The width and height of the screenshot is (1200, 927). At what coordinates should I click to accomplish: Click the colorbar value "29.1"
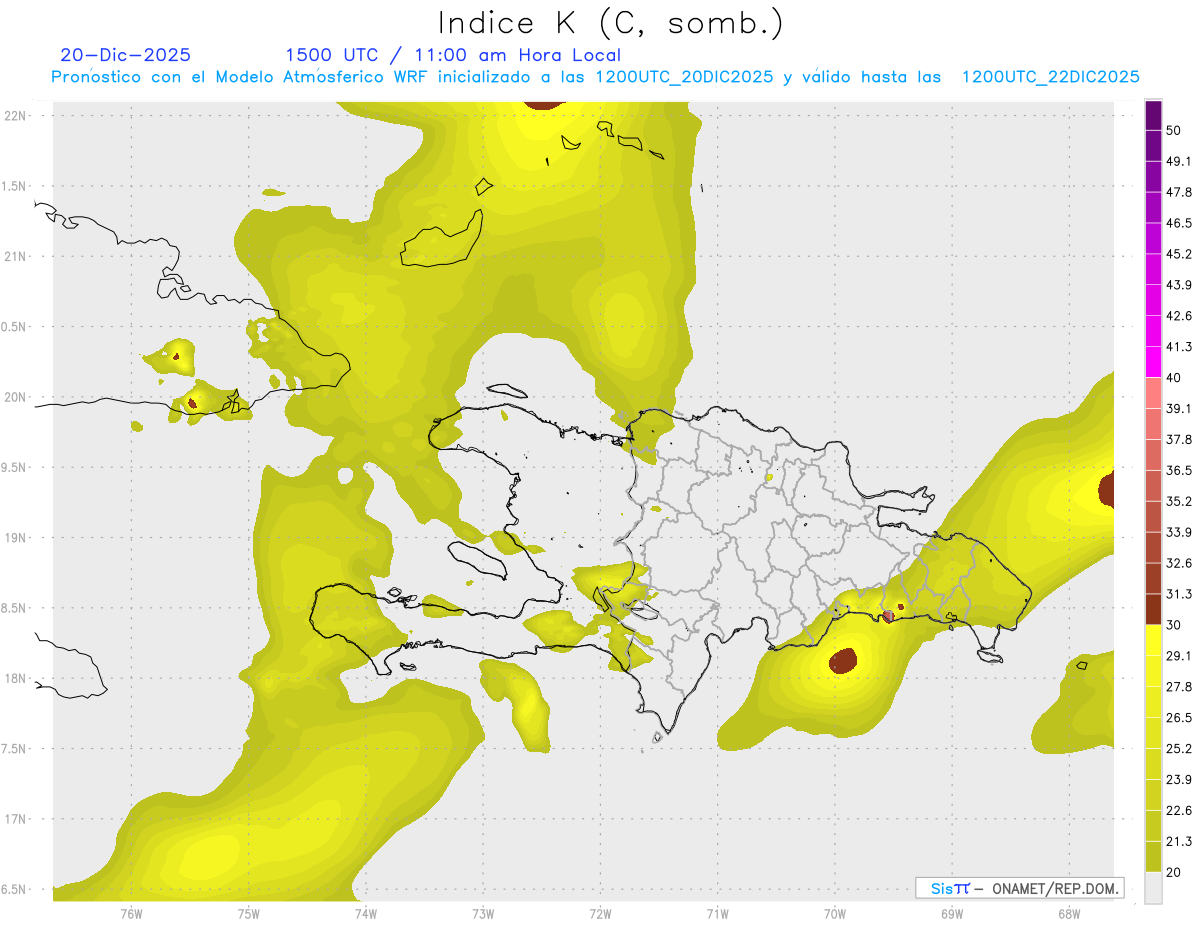[x=1179, y=656]
